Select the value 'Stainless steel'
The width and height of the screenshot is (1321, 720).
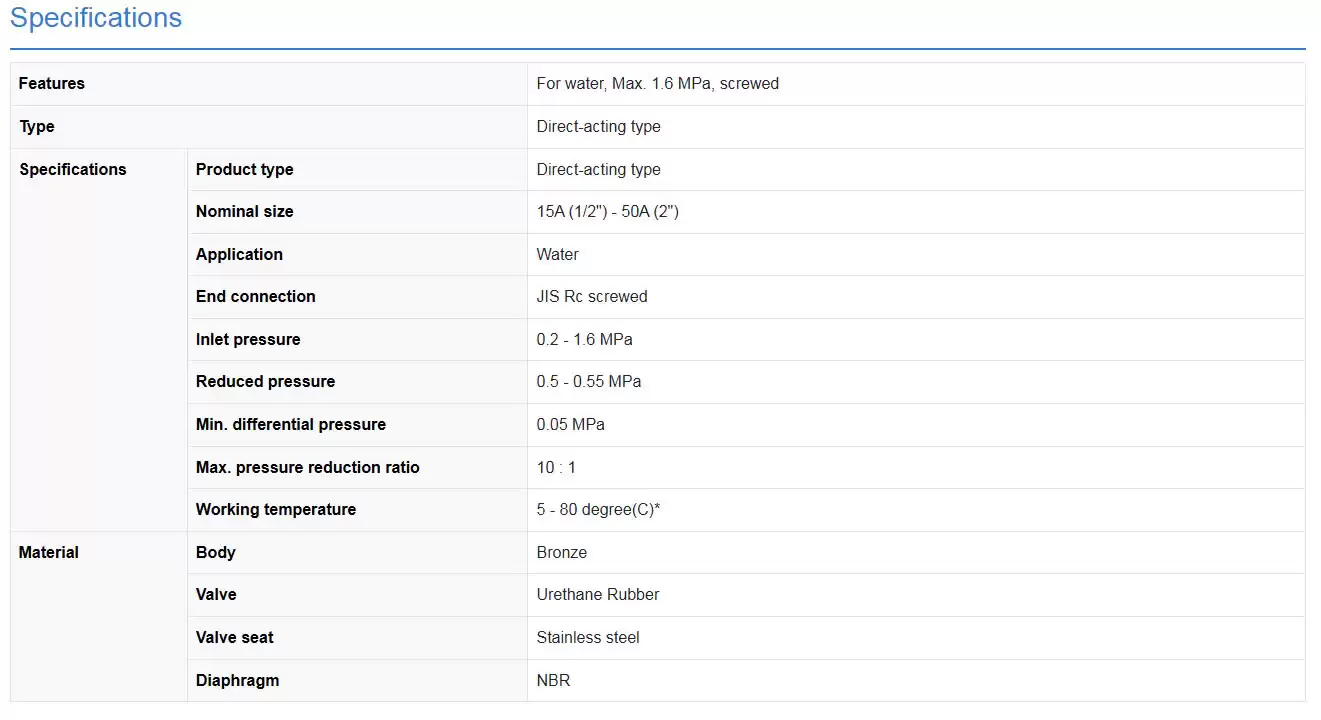(x=588, y=638)
